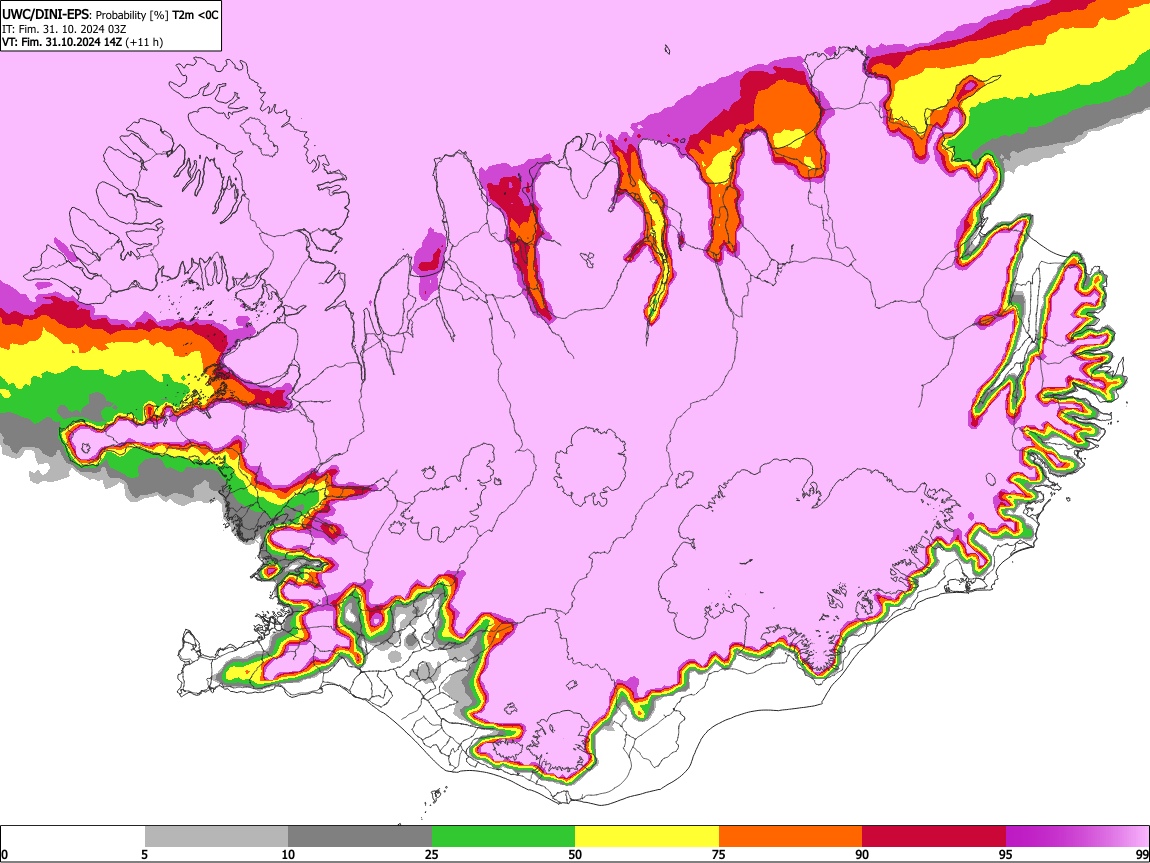Image resolution: width=1150 pixels, height=863 pixels.
Task: Click the light gray 5–10% legend segment
Action: click(x=216, y=836)
